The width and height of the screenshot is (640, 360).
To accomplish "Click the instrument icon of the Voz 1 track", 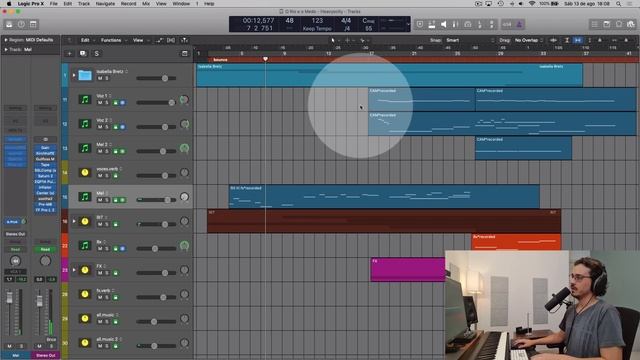I will point(85,99).
